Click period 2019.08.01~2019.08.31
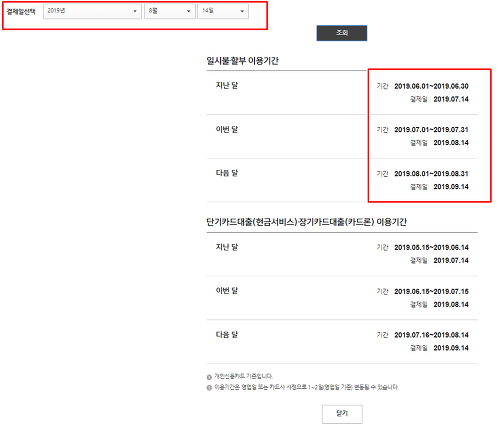Image resolution: width=500 pixels, height=437 pixels. click(431, 174)
